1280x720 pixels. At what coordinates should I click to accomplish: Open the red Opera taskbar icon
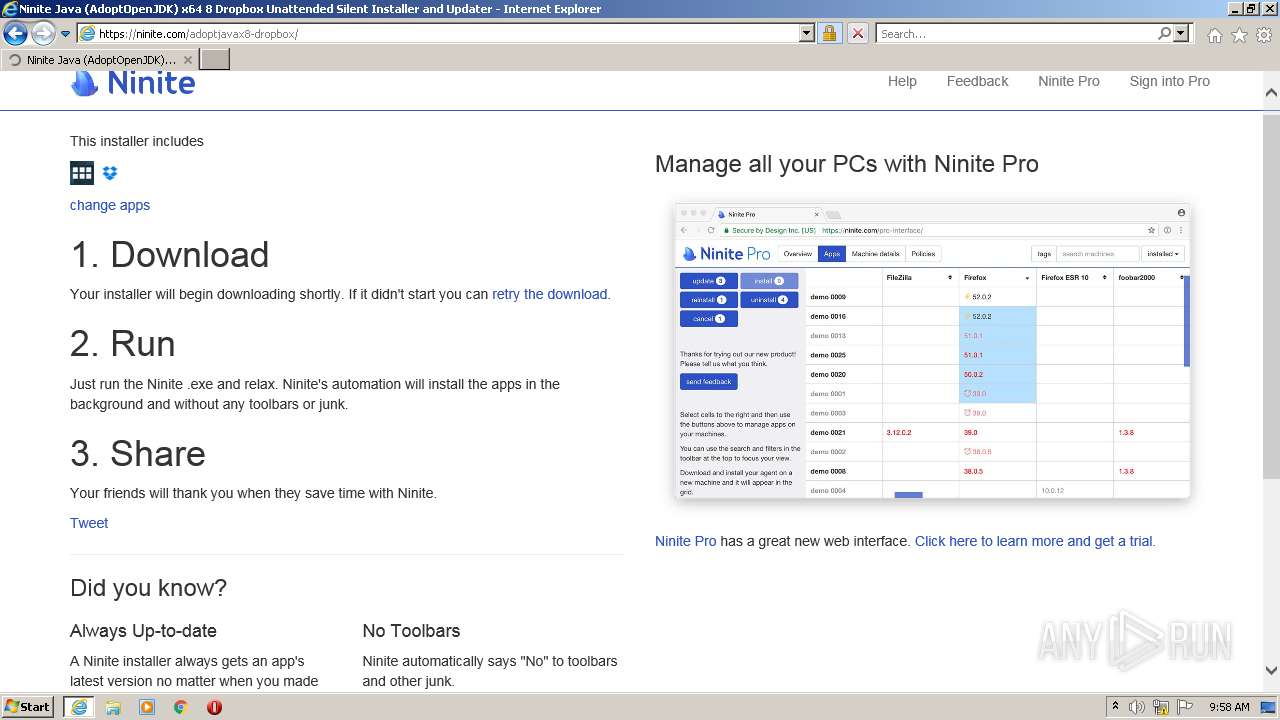pos(214,707)
